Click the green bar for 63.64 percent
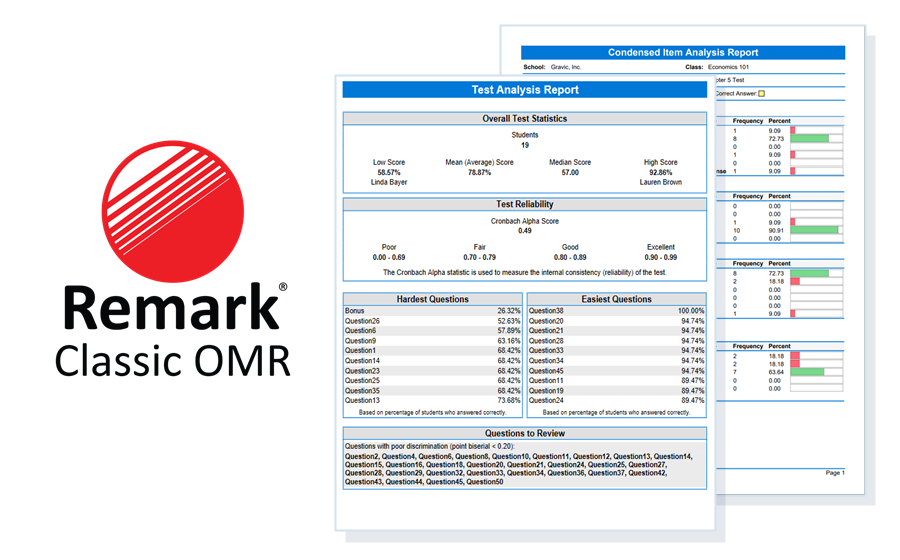900x560 pixels. (807, 372)
